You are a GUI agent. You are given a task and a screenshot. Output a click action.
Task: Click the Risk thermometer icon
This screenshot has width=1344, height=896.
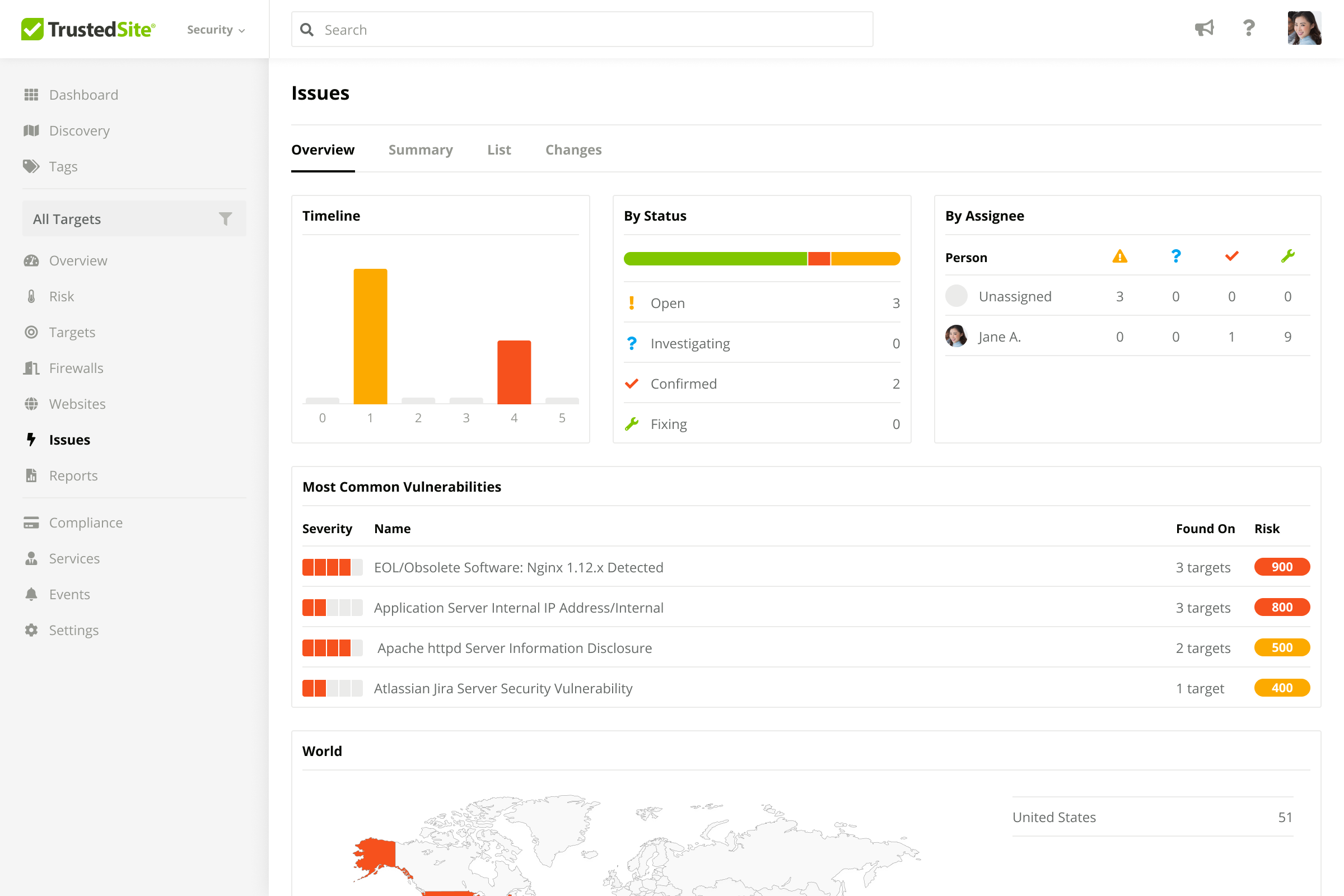31,297
